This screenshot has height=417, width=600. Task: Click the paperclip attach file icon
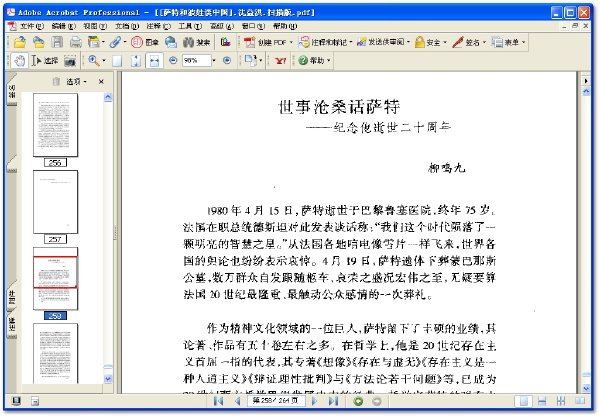click(115, 42)
